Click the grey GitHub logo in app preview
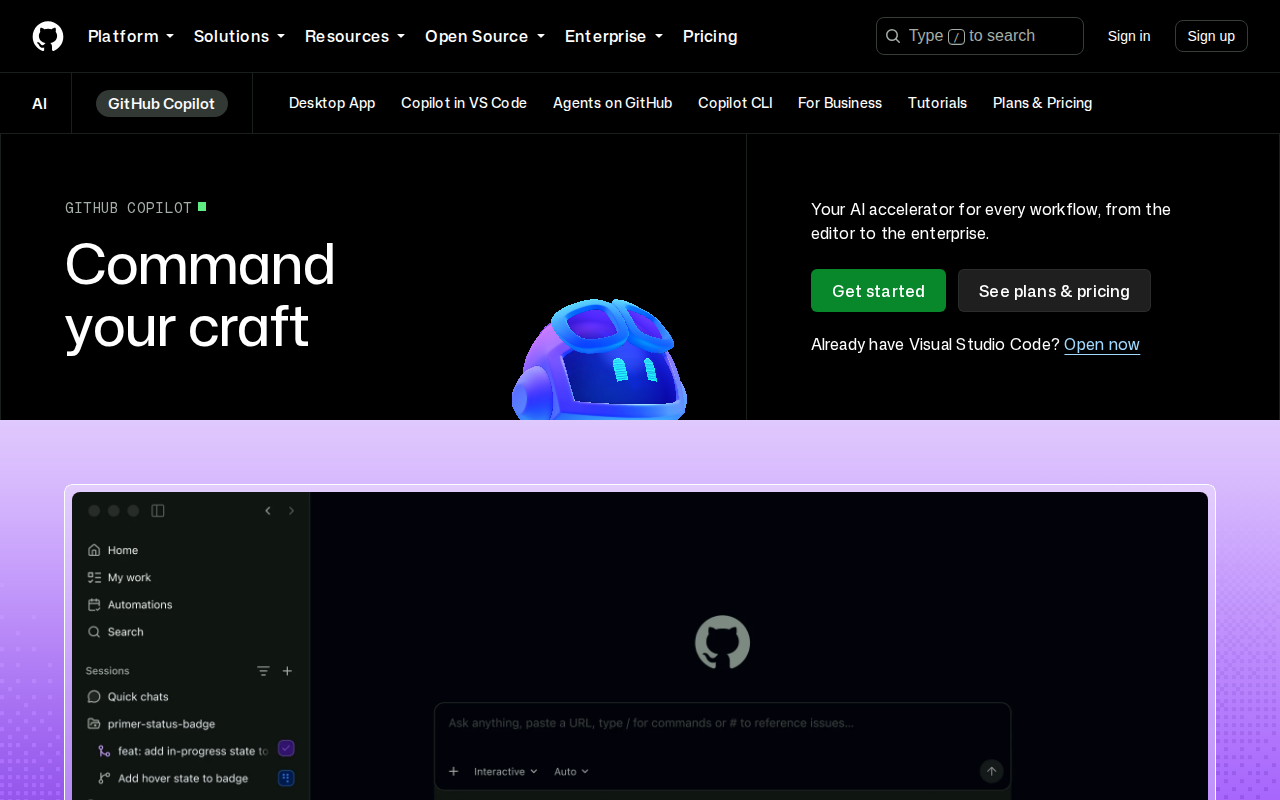Screen dimensions: 1280x800 (x=722, y=643)
